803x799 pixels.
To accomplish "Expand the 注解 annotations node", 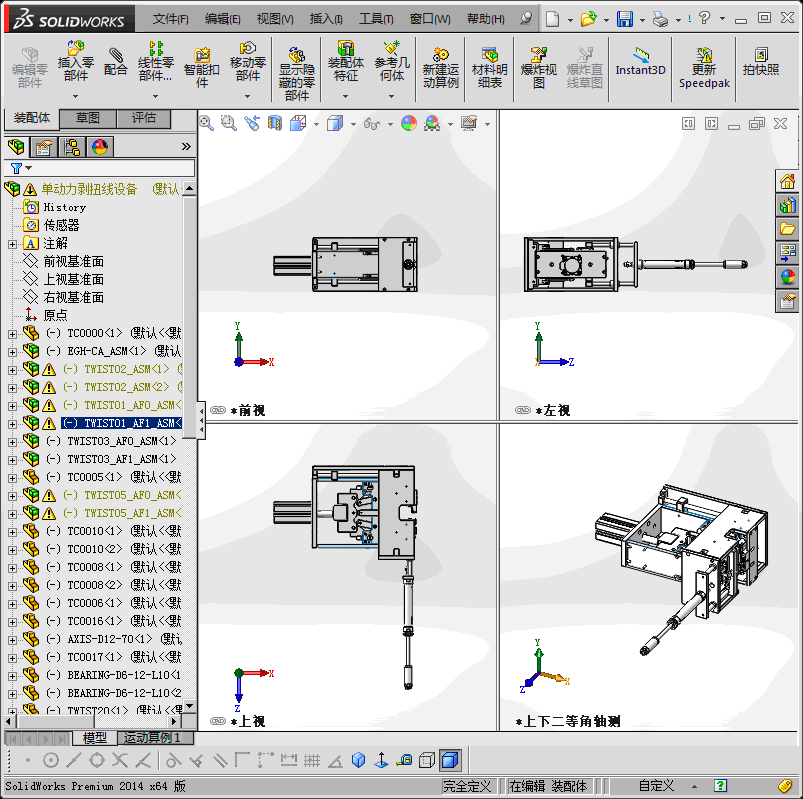I will pos(12,244).
